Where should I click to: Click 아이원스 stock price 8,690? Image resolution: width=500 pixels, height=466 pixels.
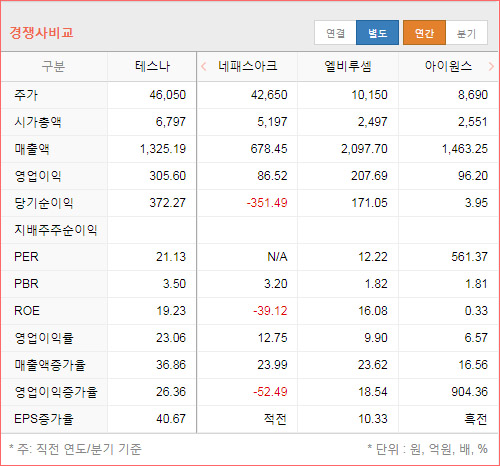[473, 95]
